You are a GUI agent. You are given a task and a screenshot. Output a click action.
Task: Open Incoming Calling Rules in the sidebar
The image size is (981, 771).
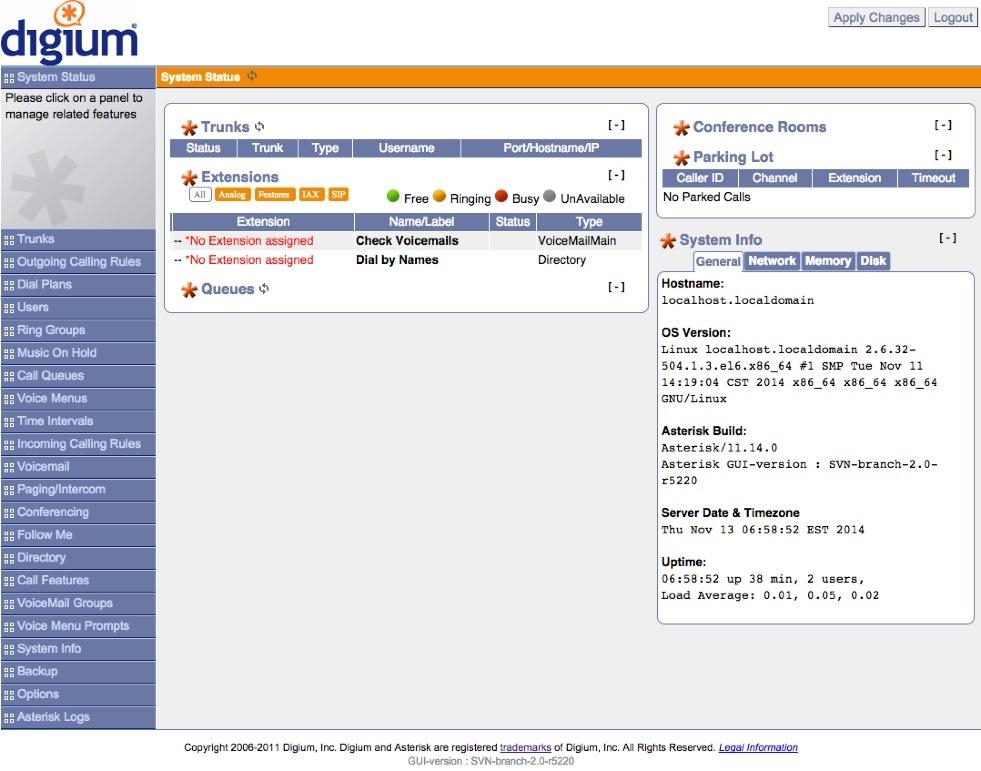pyautogui.click(x=78, y=444)
